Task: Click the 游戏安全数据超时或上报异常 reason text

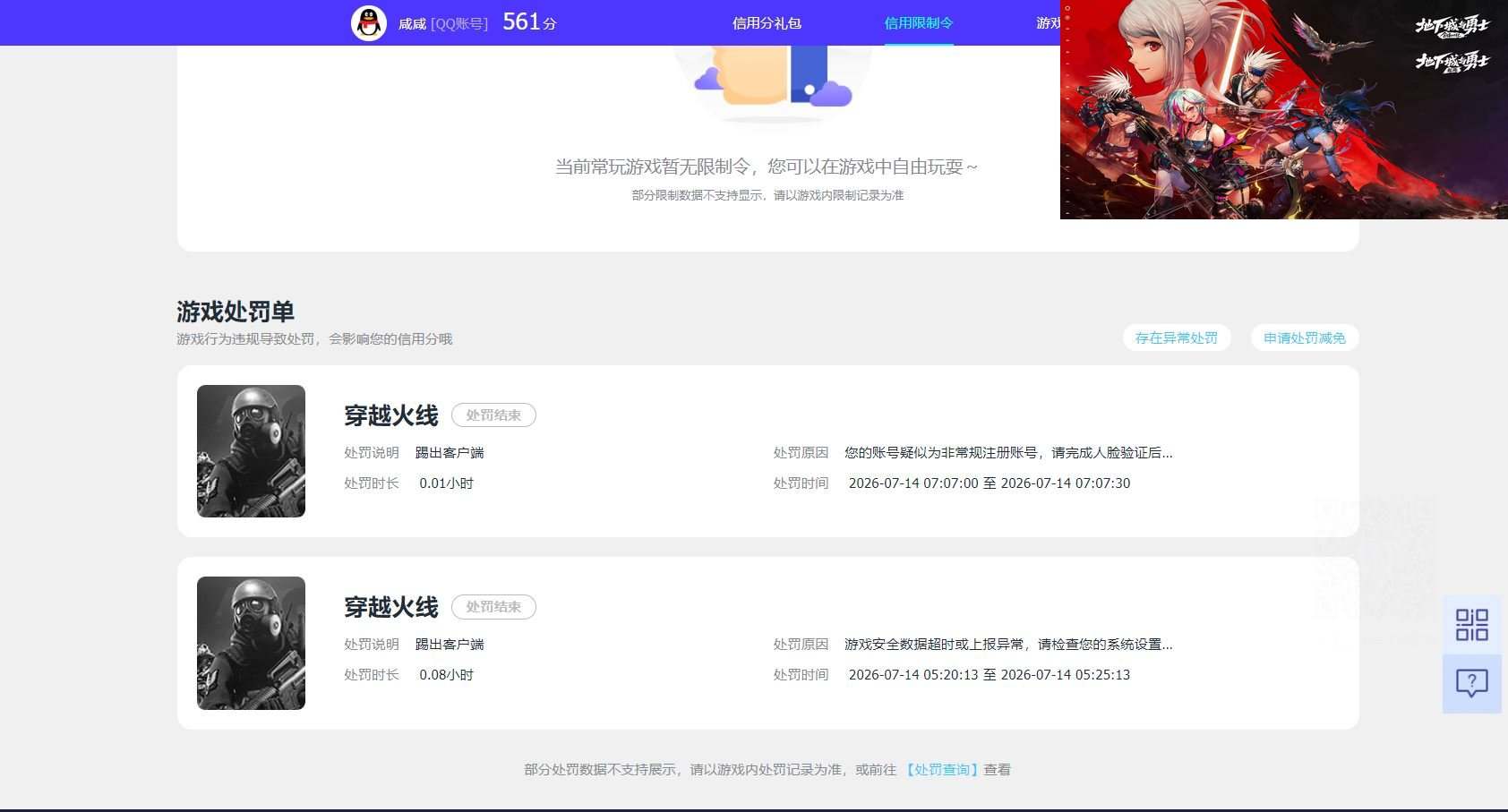Action: [x=1008, y=645]
